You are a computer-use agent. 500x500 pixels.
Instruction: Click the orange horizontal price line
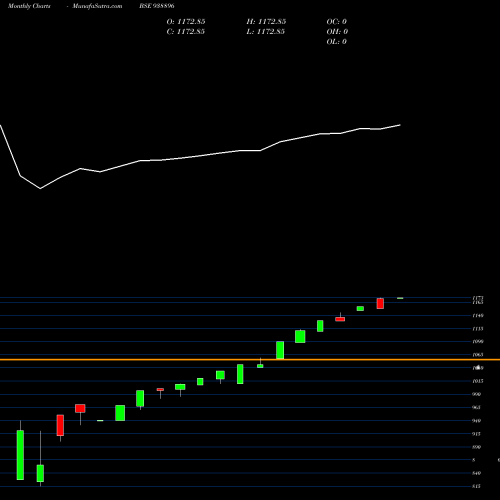[x=250, y=360]
